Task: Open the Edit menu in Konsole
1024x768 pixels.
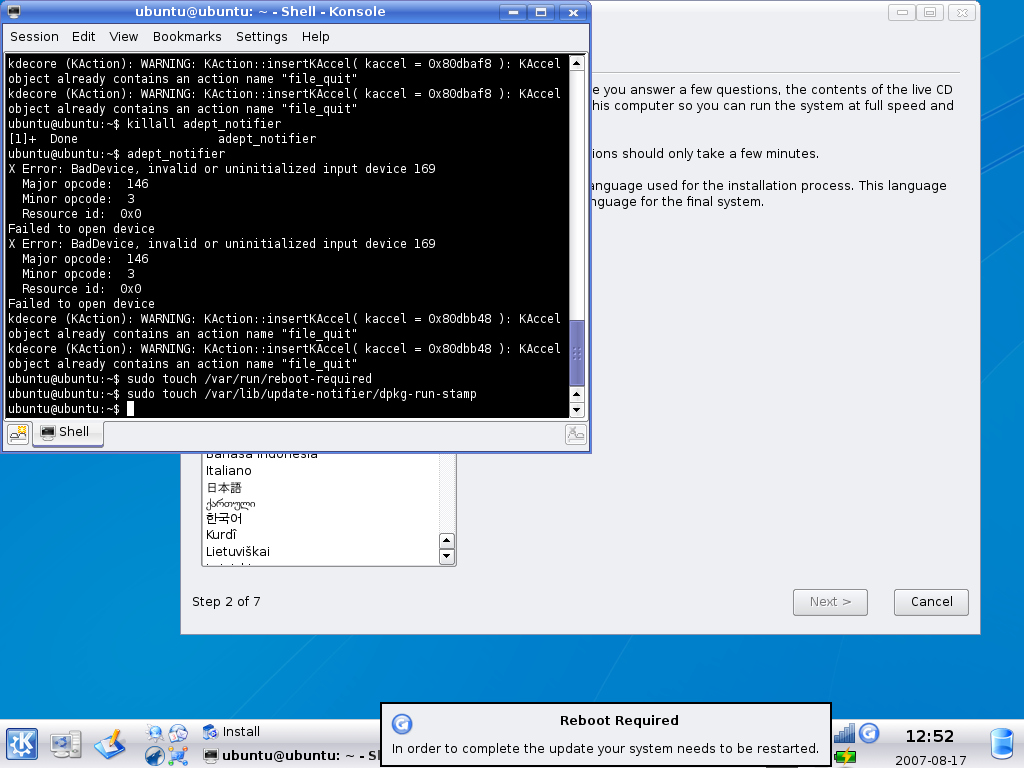Action: click(x=84, y=37)
